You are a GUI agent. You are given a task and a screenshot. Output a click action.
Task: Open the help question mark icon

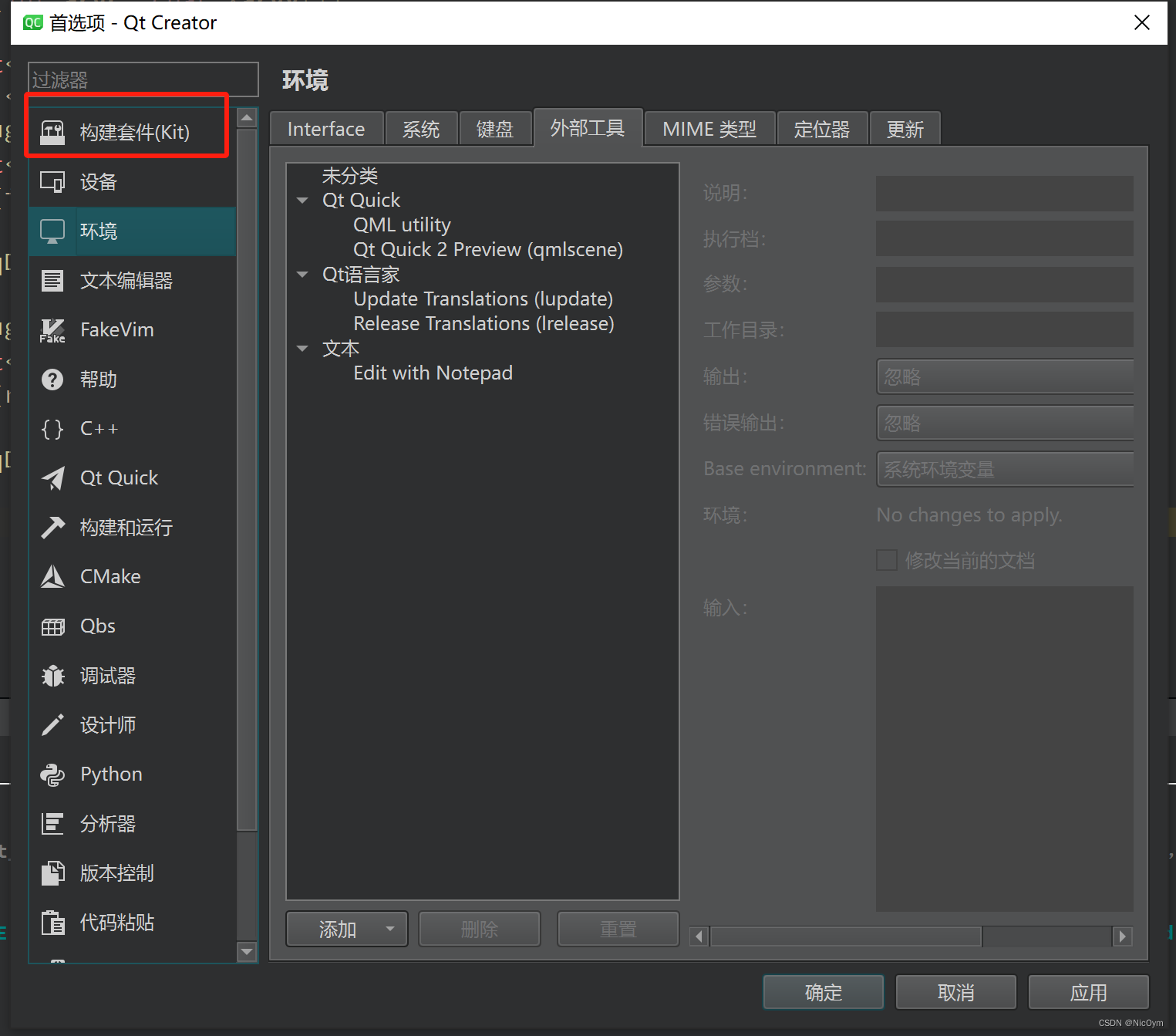[52, 380]
